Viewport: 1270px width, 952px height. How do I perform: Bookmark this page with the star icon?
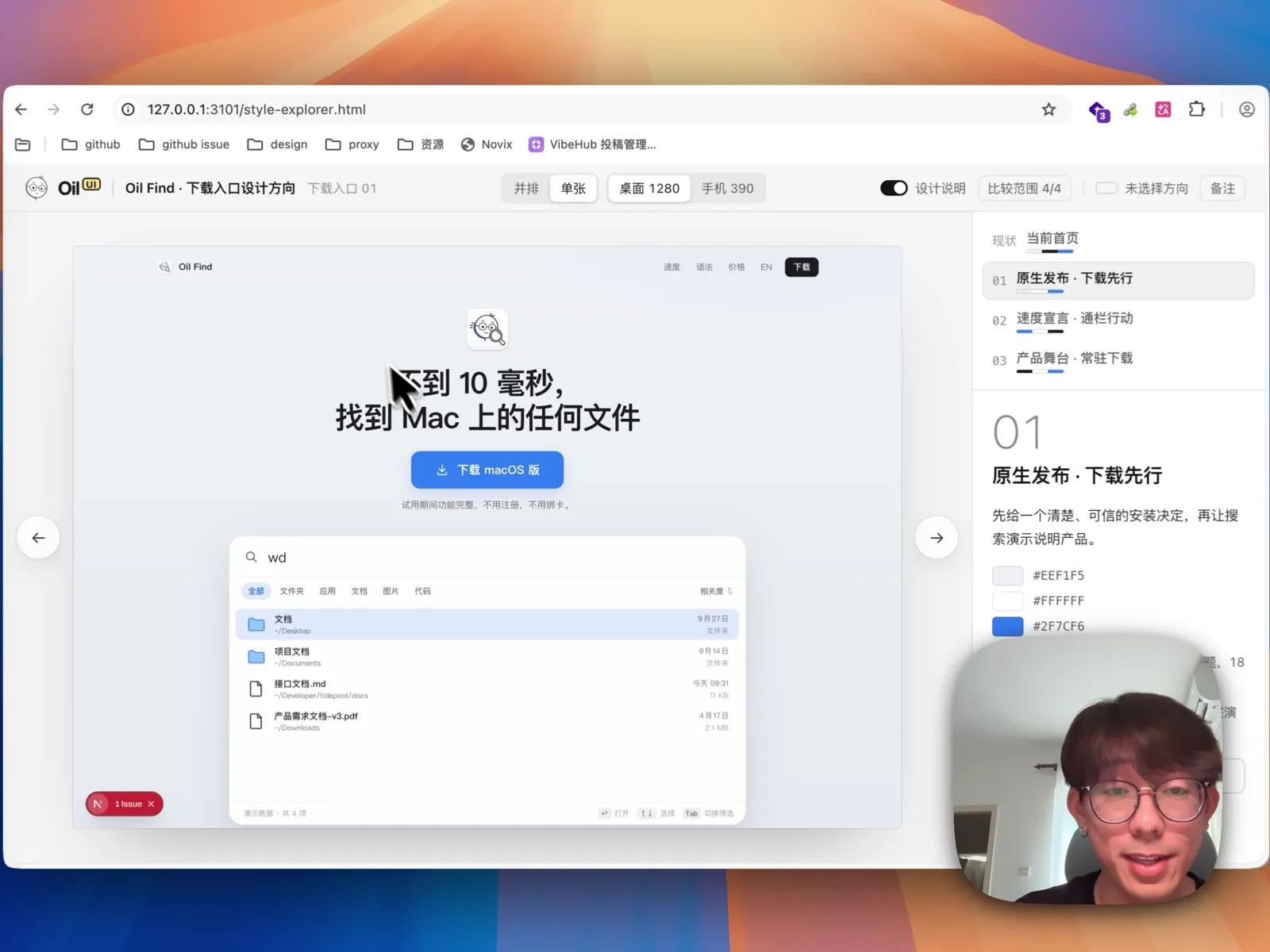click(x=1049, y=109)
